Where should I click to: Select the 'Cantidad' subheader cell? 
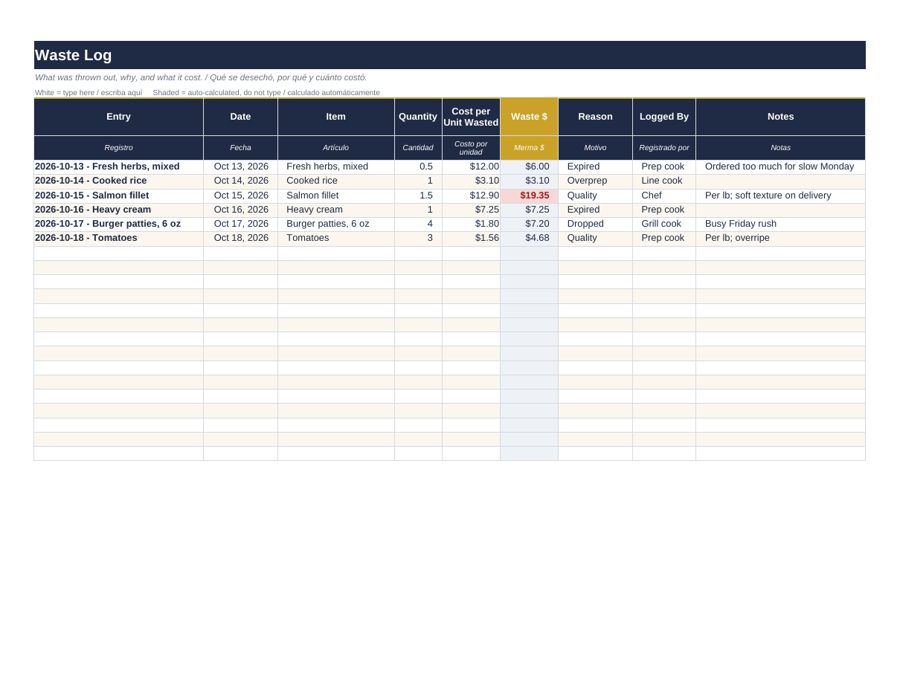tap(418, 147)
